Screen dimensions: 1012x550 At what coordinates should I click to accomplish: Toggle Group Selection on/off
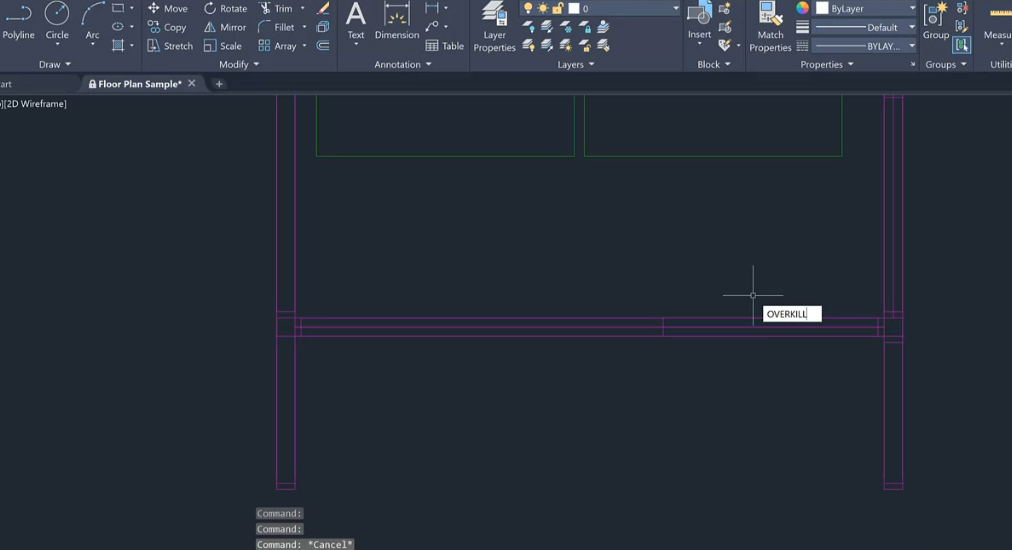tap(962, 45)
